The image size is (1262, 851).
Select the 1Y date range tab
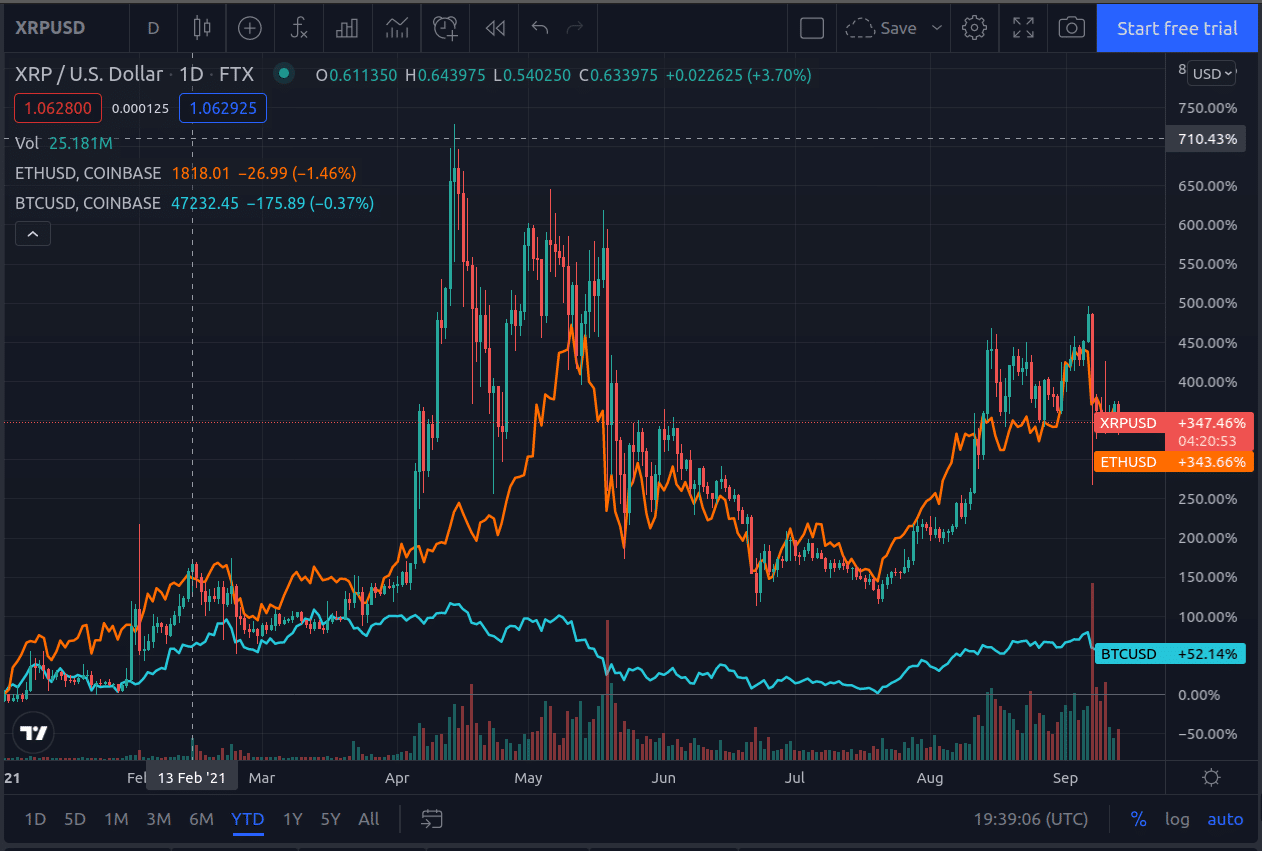click(292, 819)
